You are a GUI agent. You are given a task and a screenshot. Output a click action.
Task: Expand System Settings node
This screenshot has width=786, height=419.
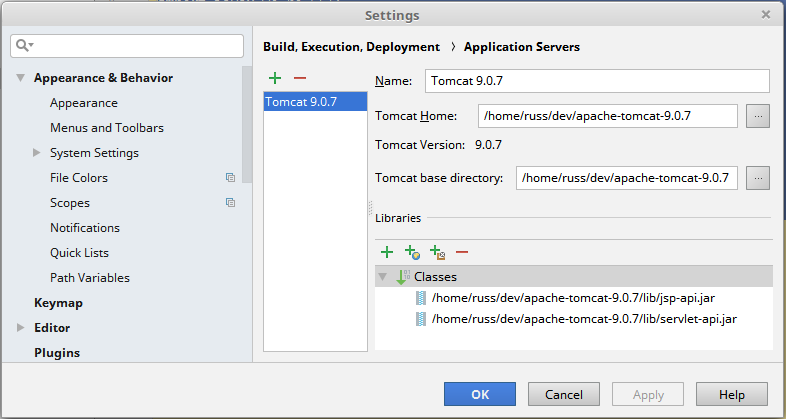coord(37,152)
